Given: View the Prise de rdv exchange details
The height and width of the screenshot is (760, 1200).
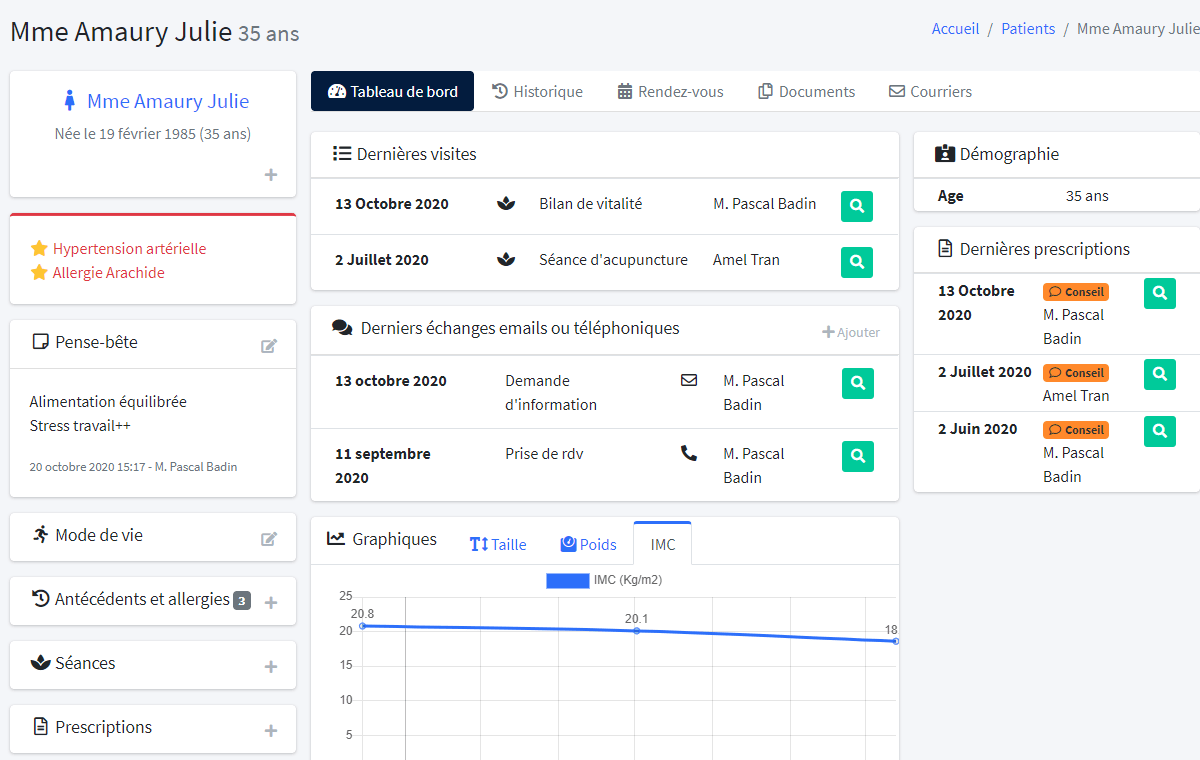Looking at the screenshot, I should 857,456.
